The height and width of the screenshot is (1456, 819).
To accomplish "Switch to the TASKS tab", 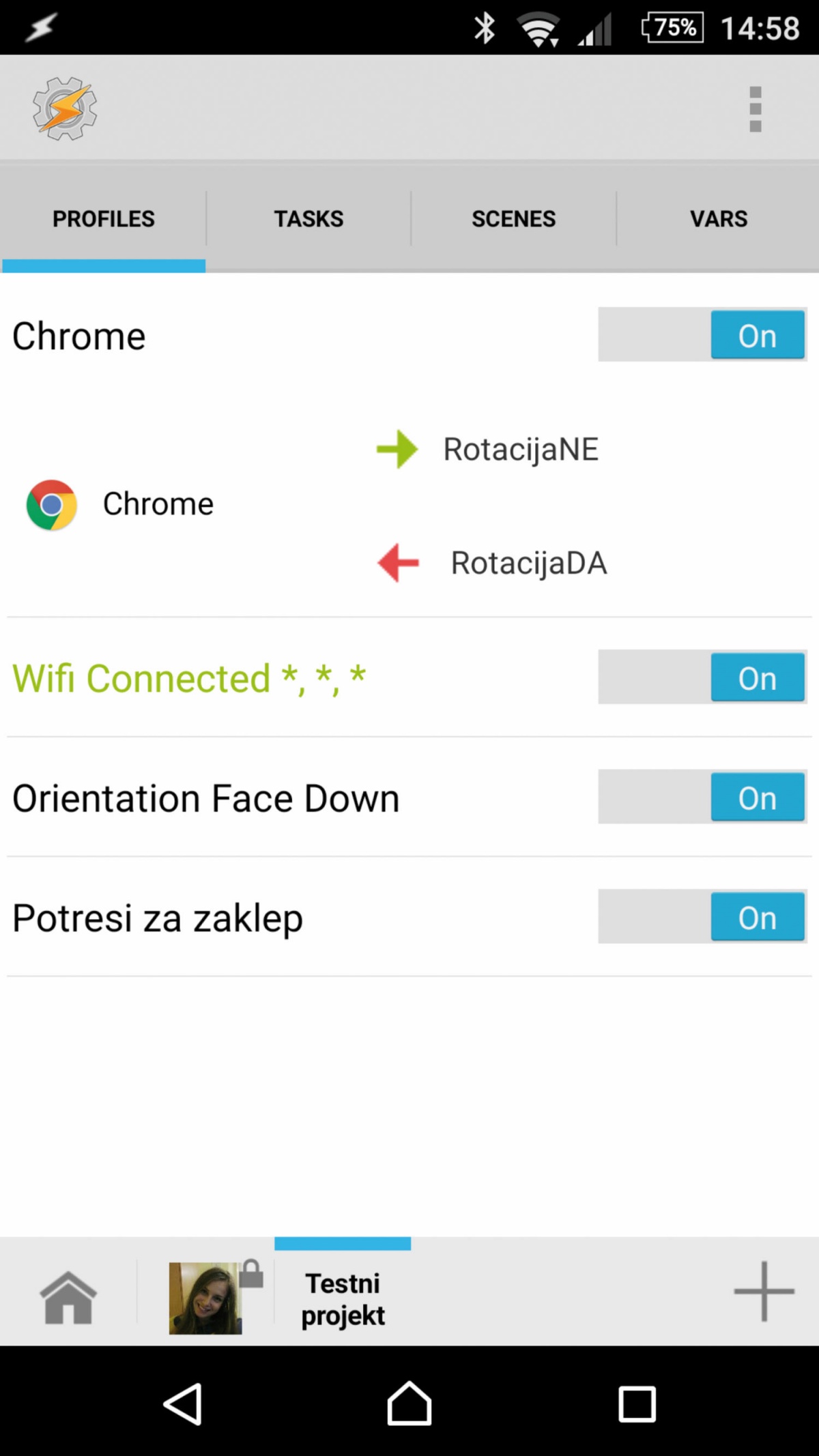I will pos(308,219).
